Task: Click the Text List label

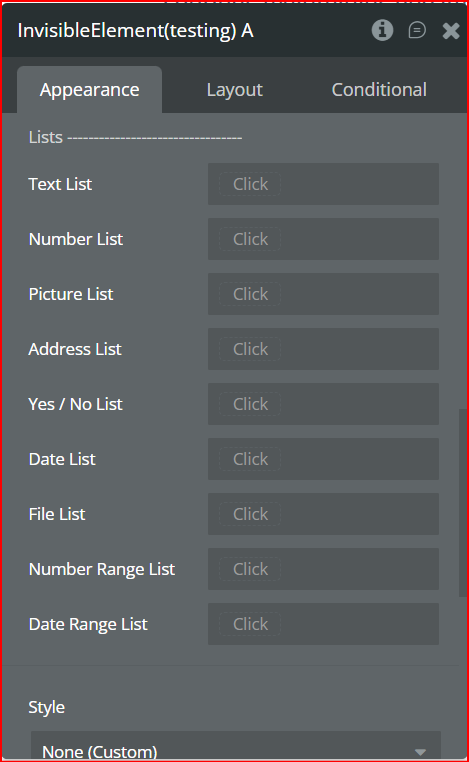Action: pos(60,184)
